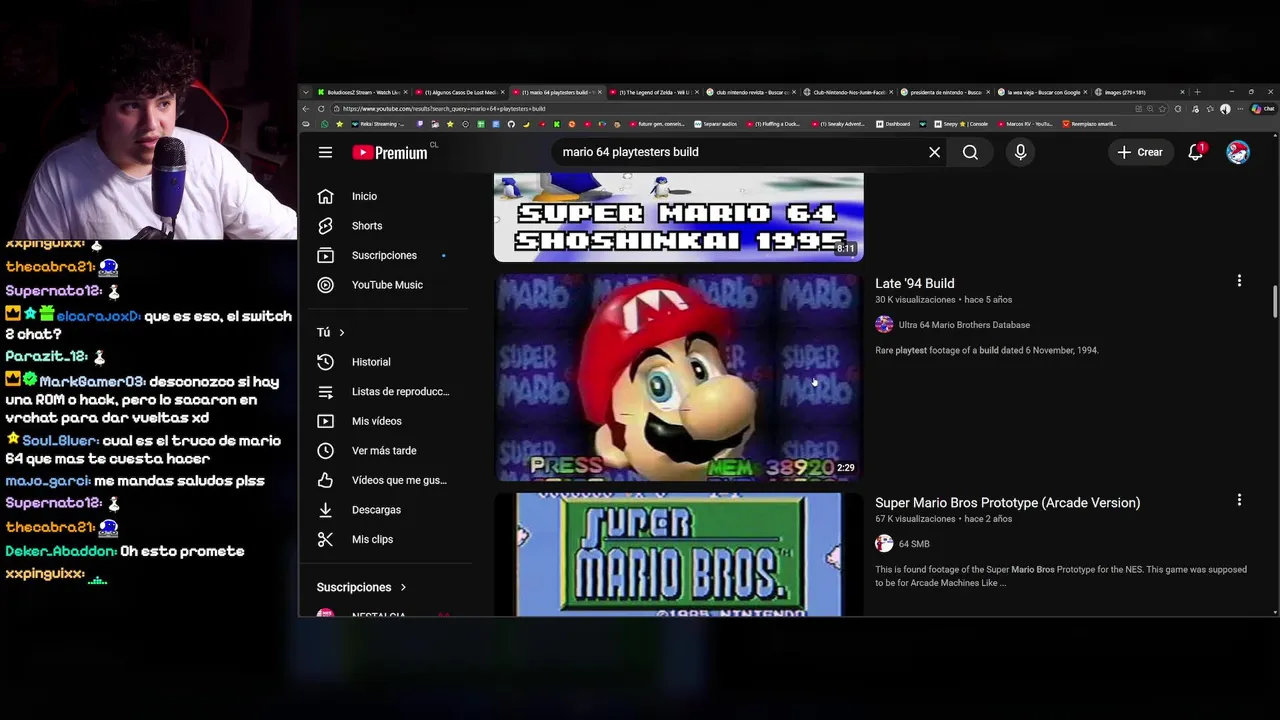Switch to the Images (279×181) tab
Image resolution: width=1280 pixels, height=720 pixels.
(1137, 92)
